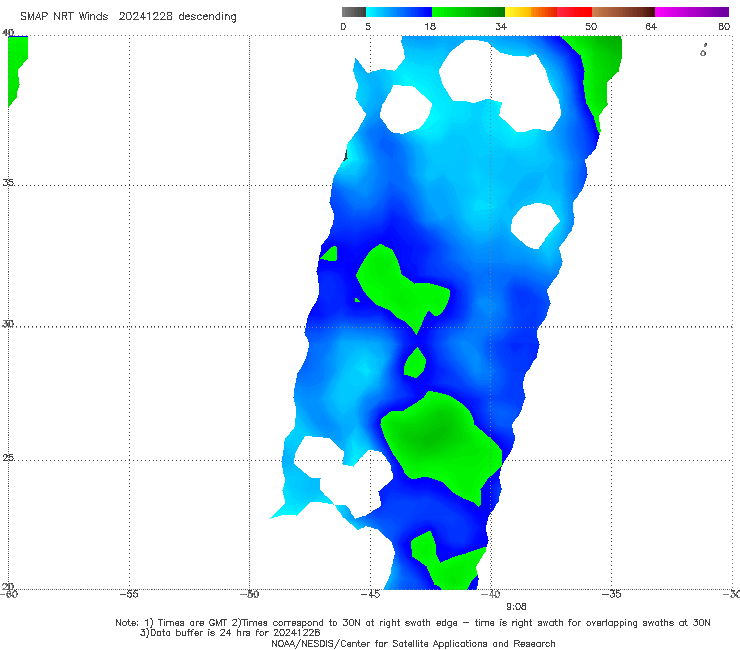The height and width of the screenshot is (650, 740).
Task: Click the brown section of the color bar
Action: pos(623,12)
